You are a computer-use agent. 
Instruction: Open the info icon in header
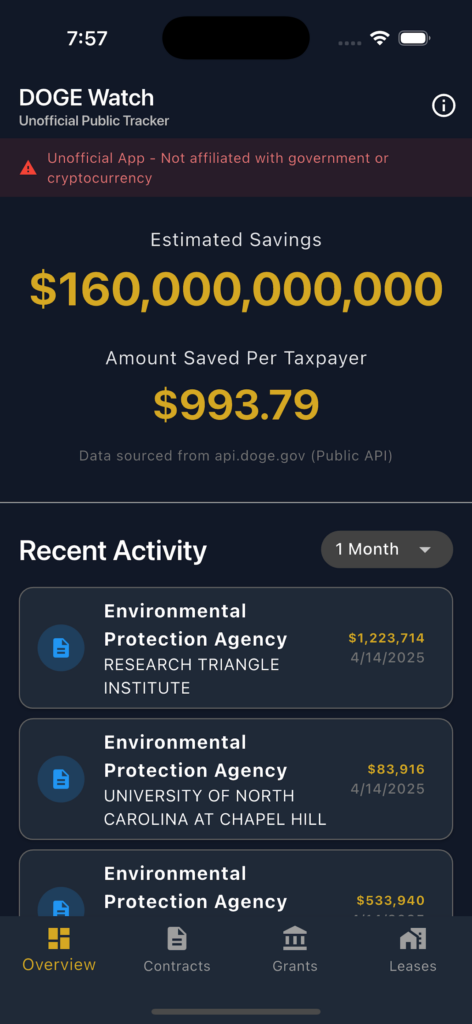443,105
